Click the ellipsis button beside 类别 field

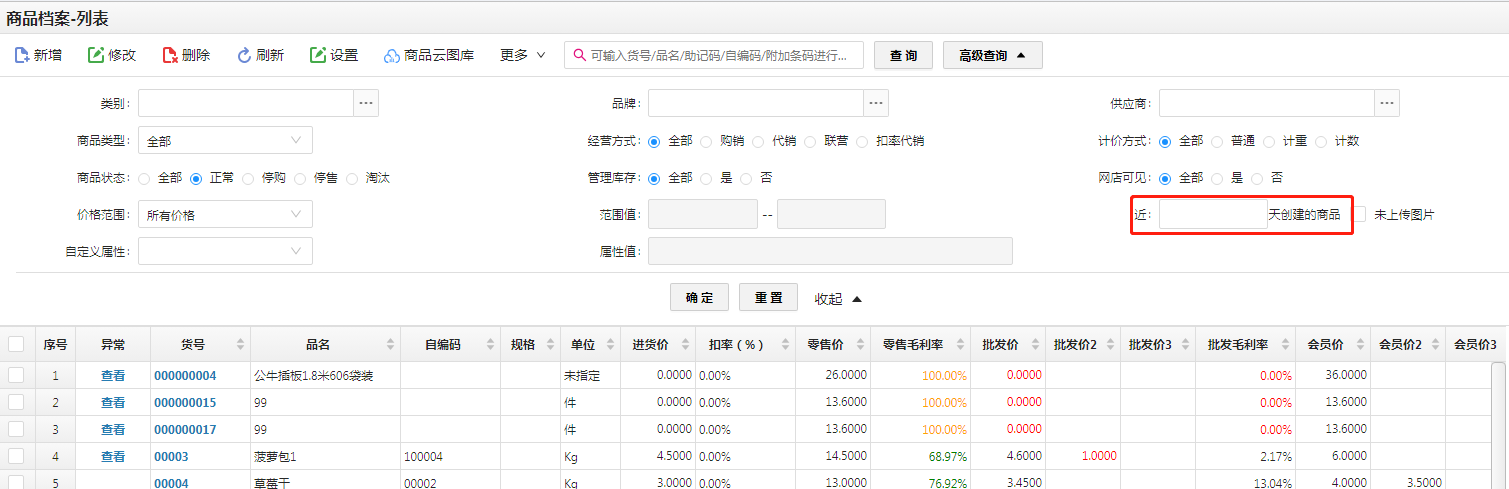point(366,103)
